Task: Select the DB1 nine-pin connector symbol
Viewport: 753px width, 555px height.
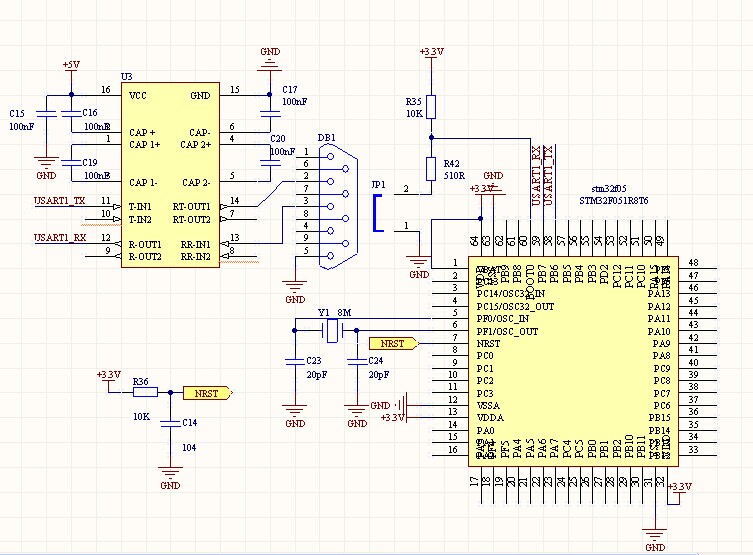Action: [x=338, y=206]
